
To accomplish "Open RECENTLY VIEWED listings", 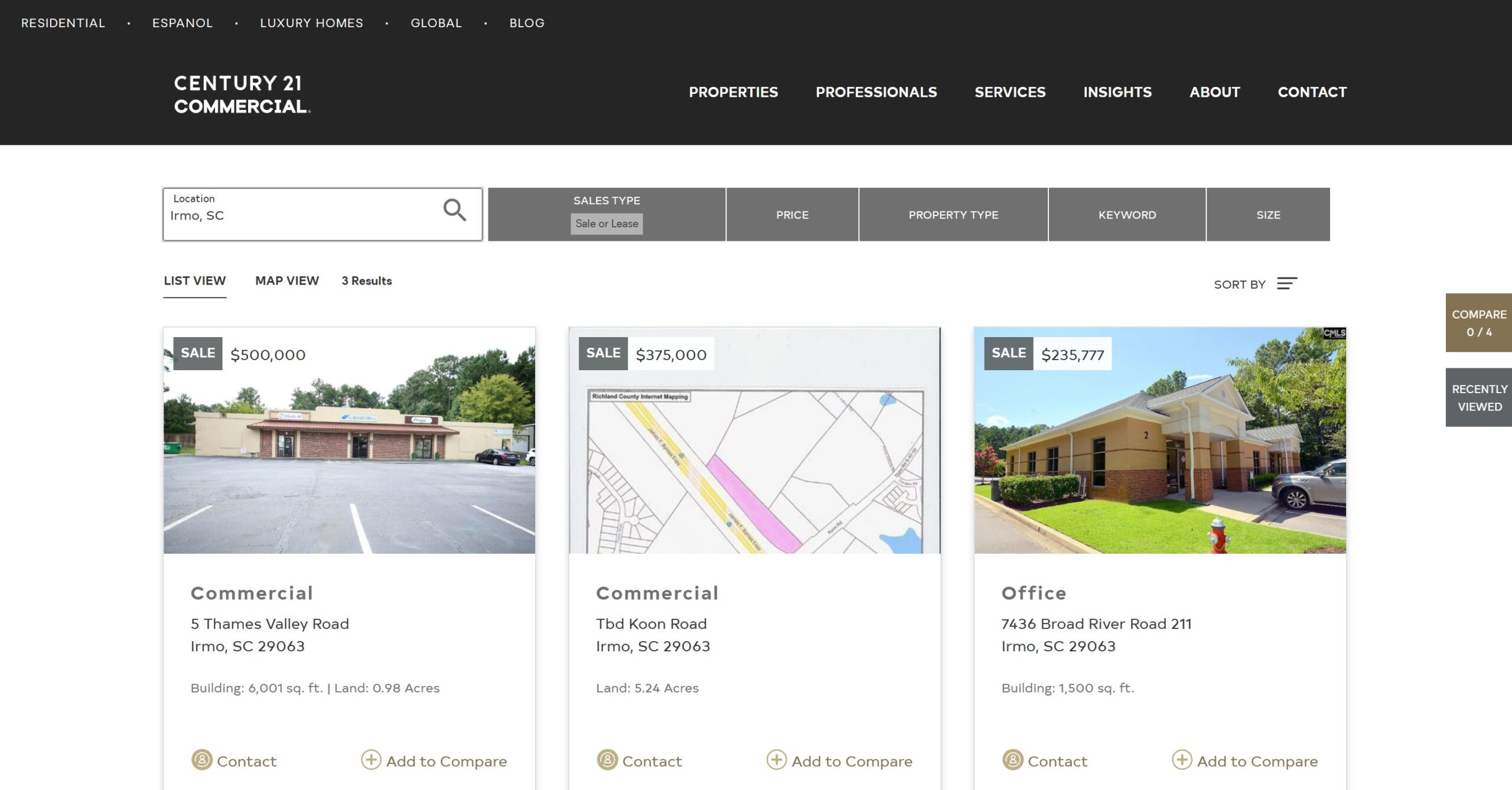I will (1478, 397).
